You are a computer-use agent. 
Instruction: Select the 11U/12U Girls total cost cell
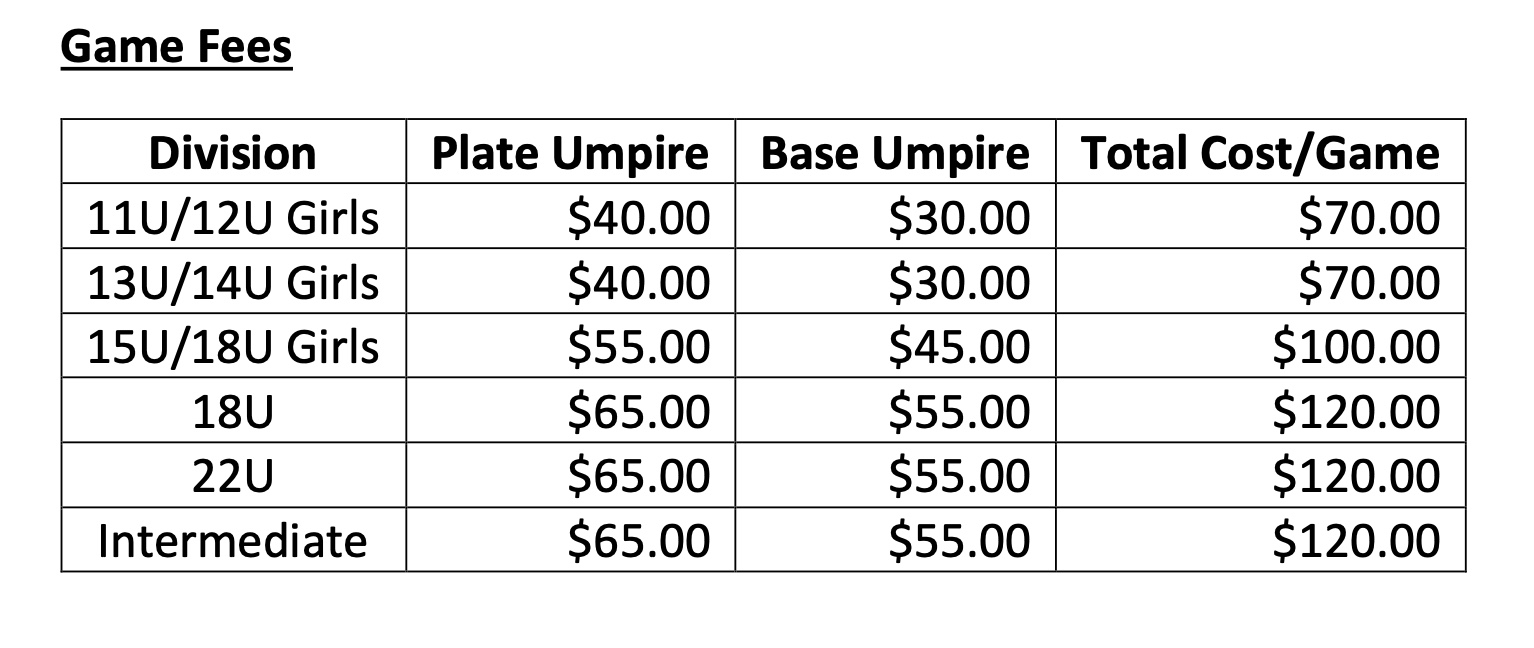(x=1368, y=218)
